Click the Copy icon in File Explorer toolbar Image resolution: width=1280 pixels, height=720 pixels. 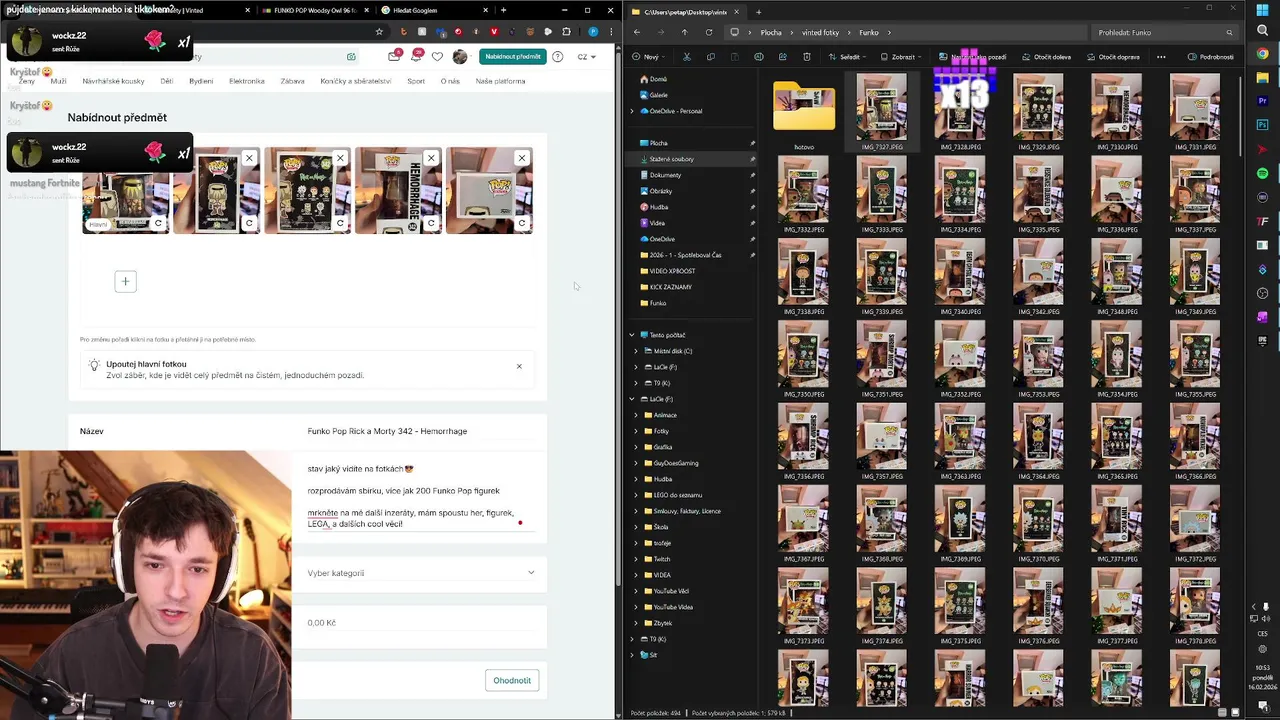711,57
